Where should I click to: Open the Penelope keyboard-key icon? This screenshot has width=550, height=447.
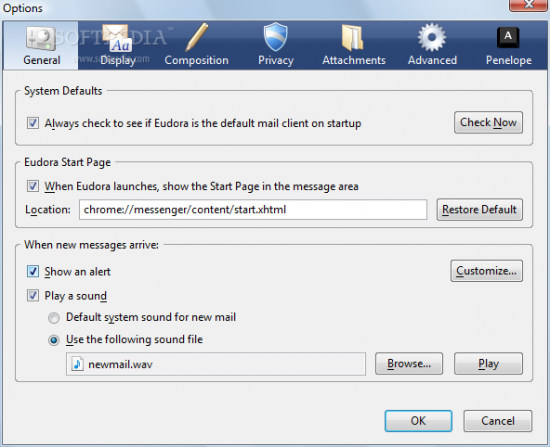point(508,37)
